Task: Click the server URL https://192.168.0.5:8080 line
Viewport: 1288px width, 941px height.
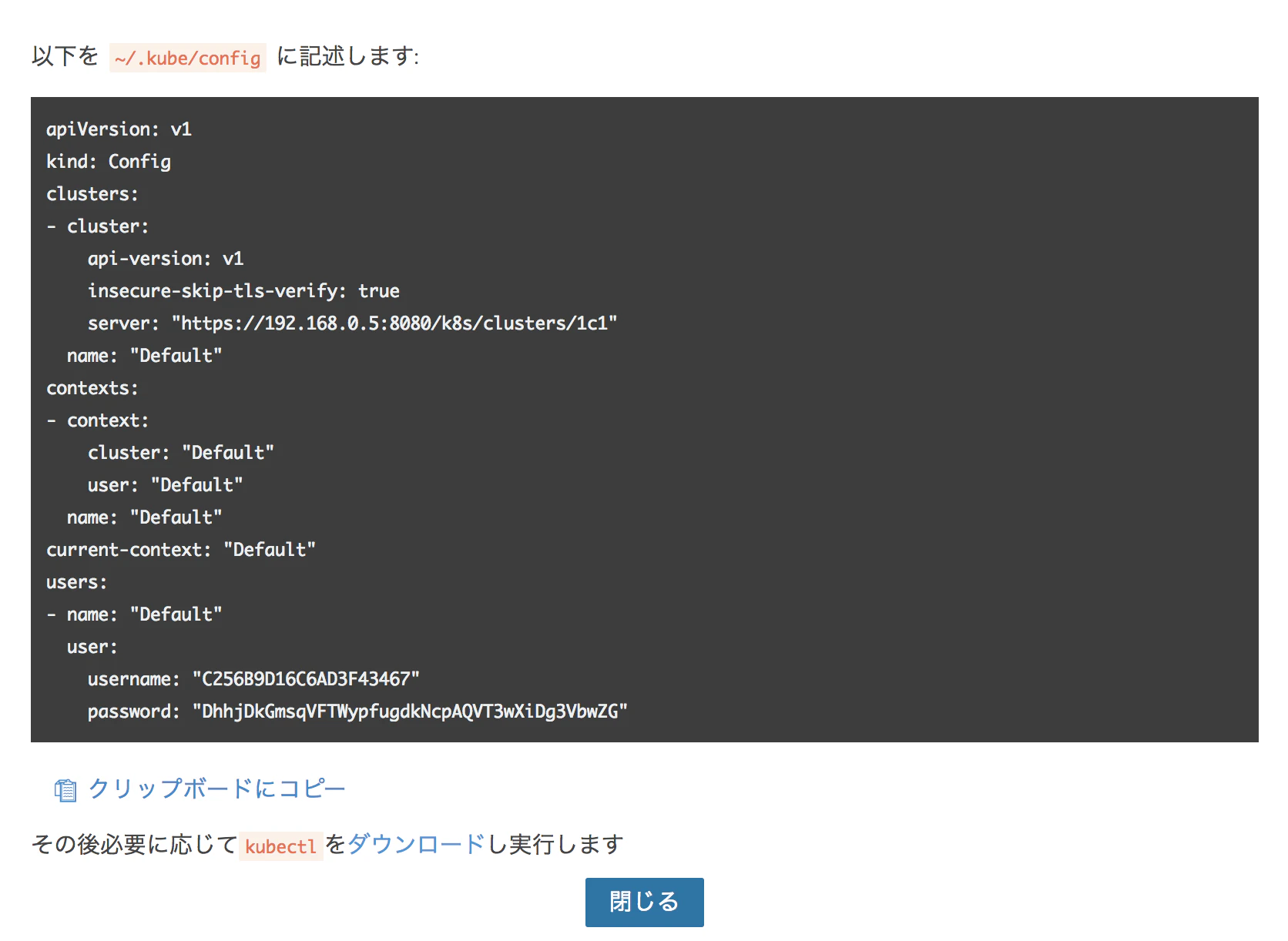Action: pyautogui.click(x=353, y=323)
